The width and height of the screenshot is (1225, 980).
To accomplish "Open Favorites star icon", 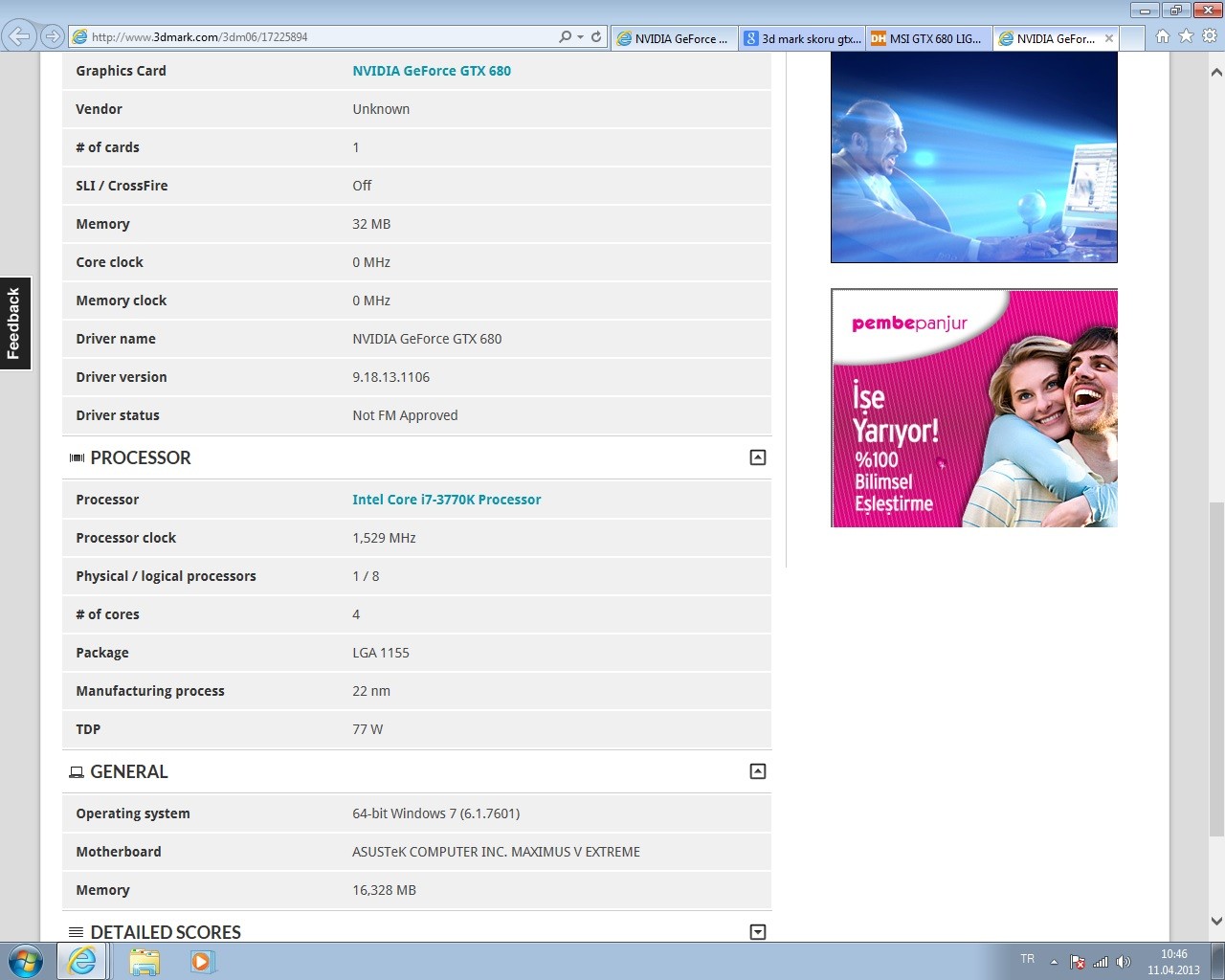I will point(1186,36).
